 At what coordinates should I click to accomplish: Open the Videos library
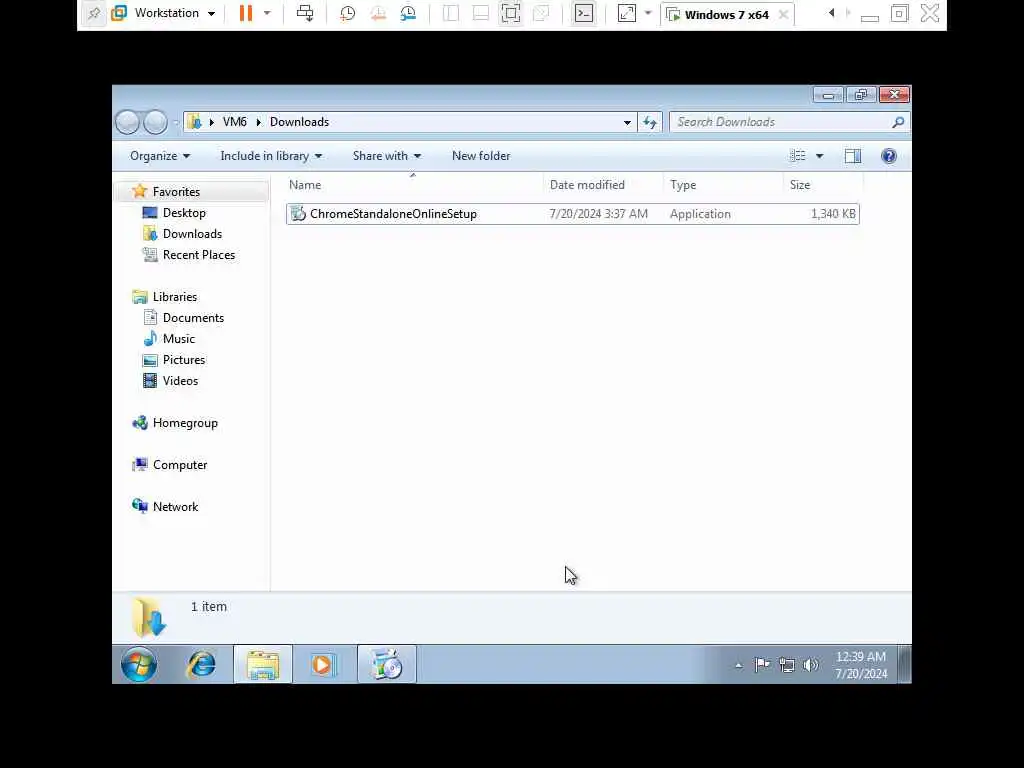pos(180,381)
